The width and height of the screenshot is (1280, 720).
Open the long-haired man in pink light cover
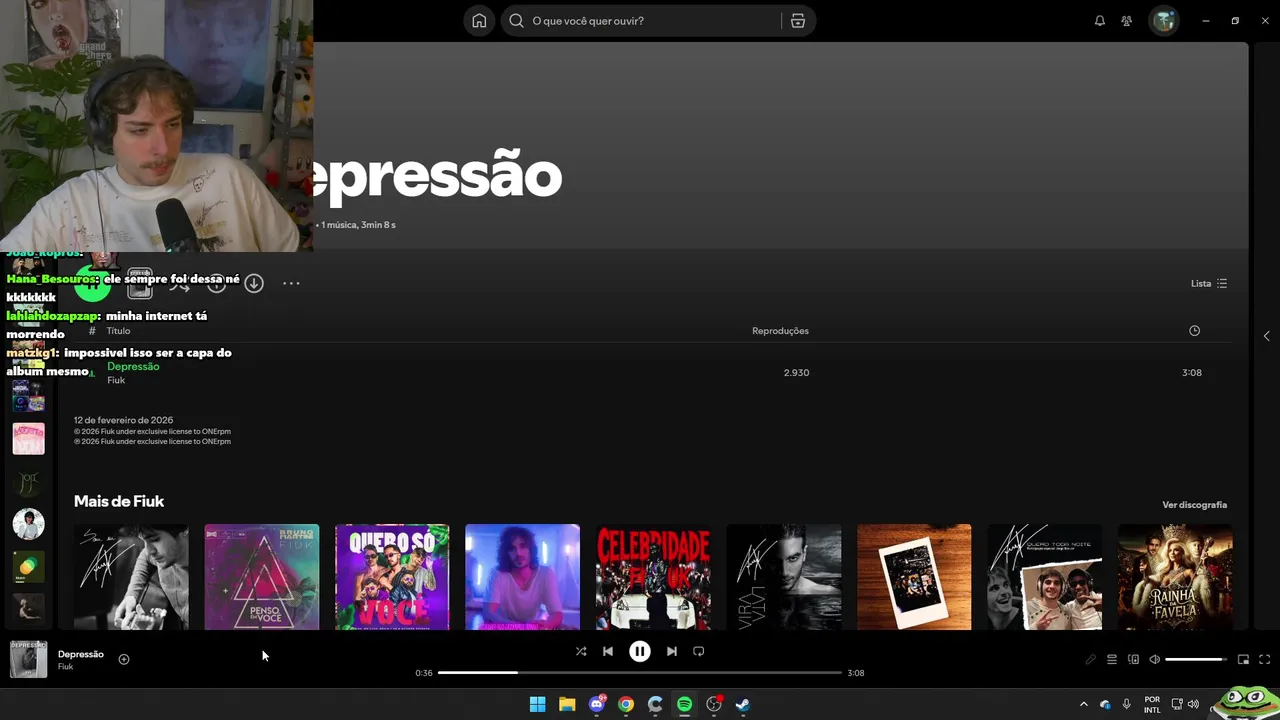[x=522, y=577]
